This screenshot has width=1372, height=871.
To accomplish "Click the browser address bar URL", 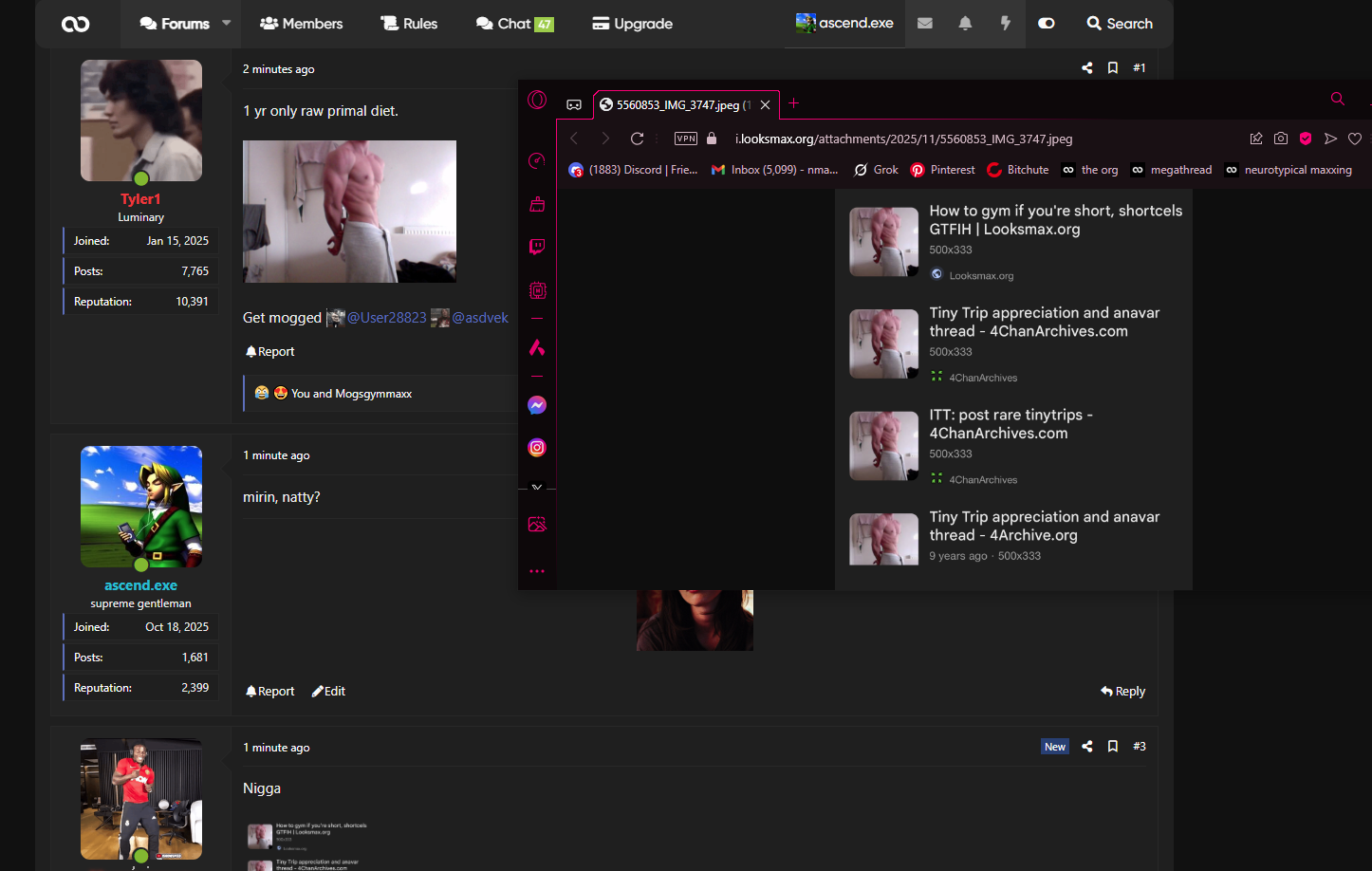I will 903,139.
